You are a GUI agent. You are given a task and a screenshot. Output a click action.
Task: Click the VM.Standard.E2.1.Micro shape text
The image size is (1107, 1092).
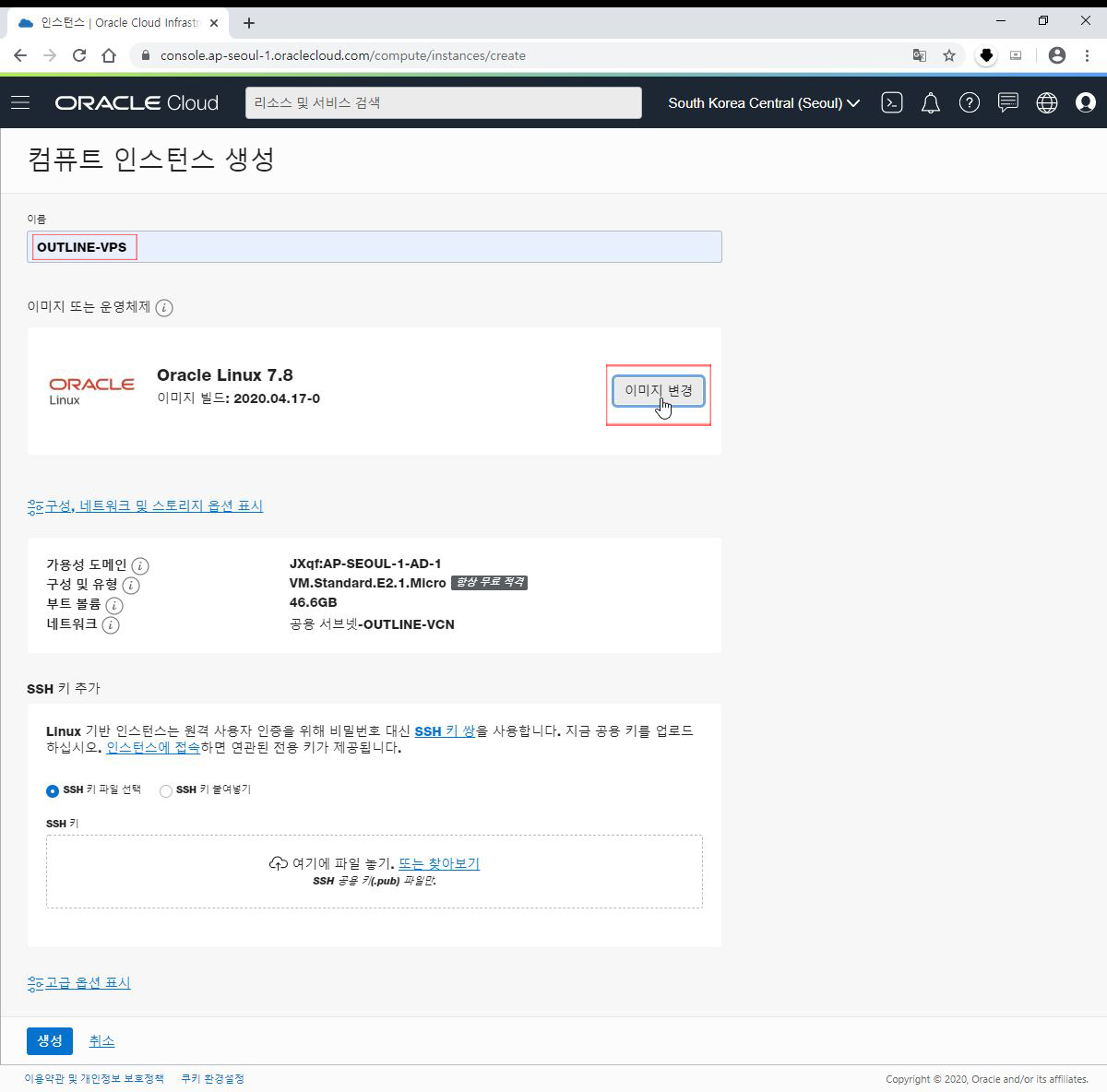click(x=368, y=583)
